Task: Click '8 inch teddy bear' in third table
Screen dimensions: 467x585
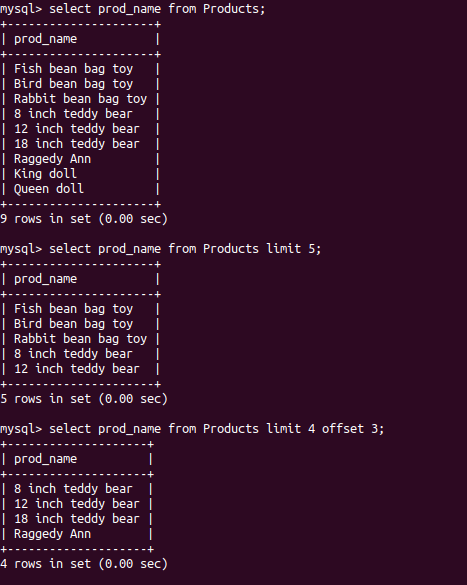Action: point(73,489)
